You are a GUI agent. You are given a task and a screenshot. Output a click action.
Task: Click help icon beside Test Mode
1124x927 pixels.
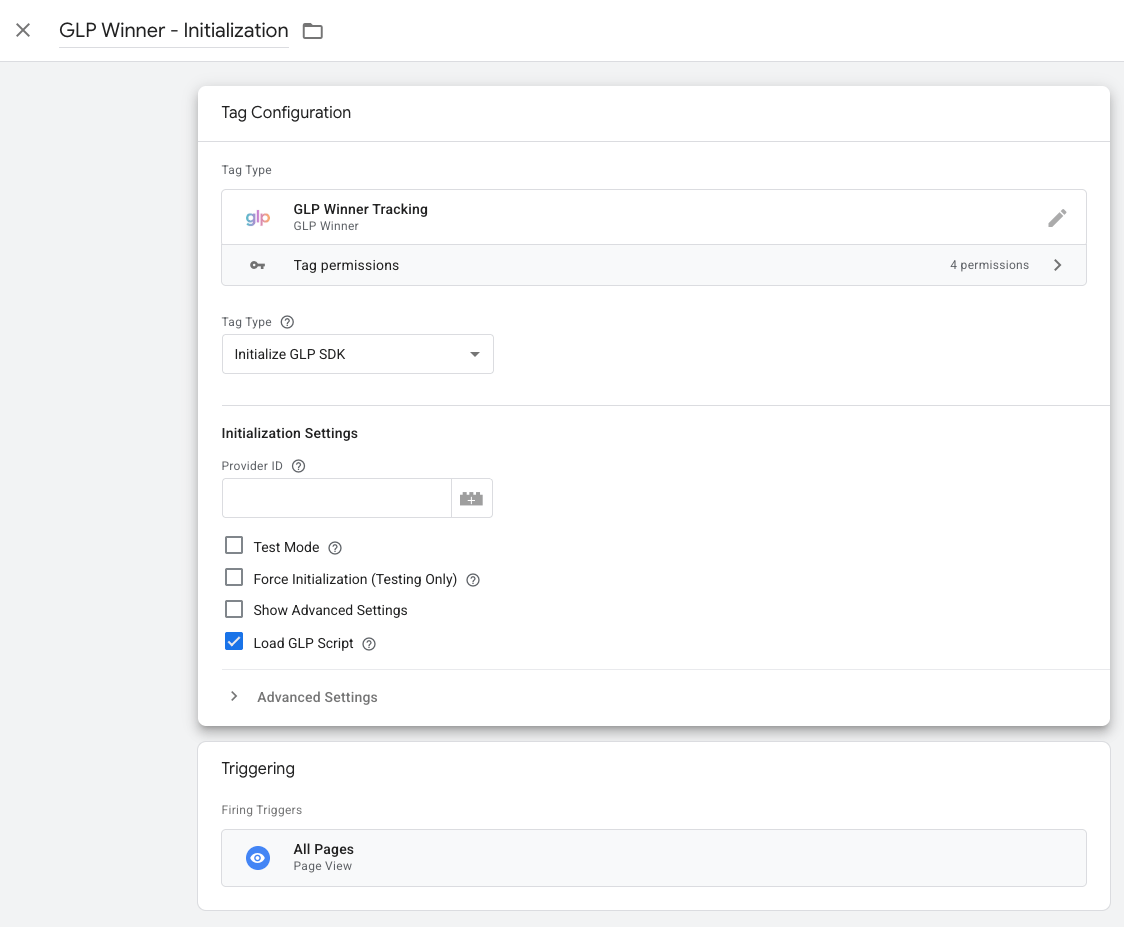(335, 548)
